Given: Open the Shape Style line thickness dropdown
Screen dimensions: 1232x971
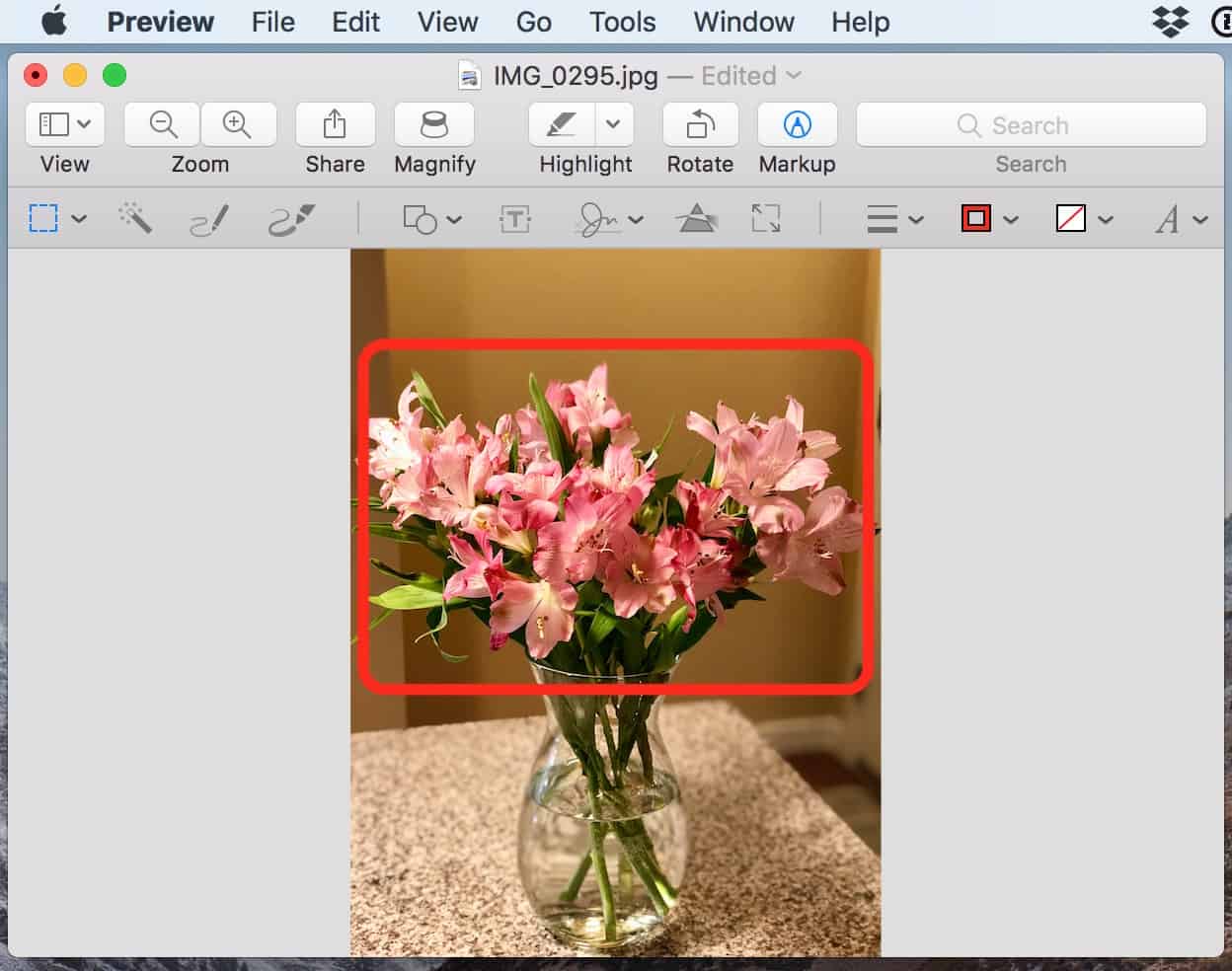Looking at the screenshot, I should click(x=894, y=219).
